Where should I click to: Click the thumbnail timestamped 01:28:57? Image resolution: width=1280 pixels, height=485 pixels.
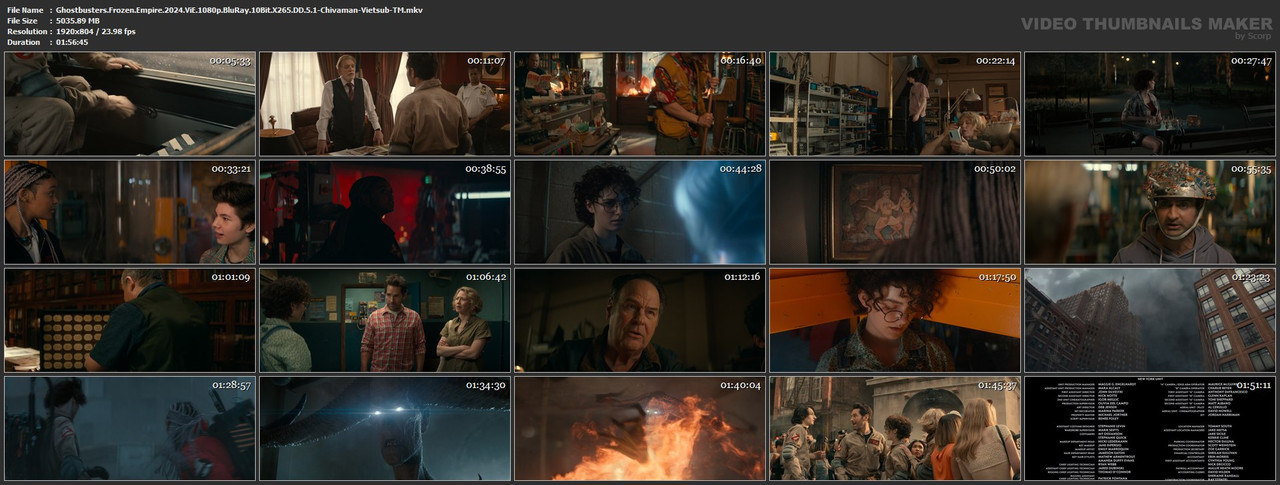click(130, 428)
